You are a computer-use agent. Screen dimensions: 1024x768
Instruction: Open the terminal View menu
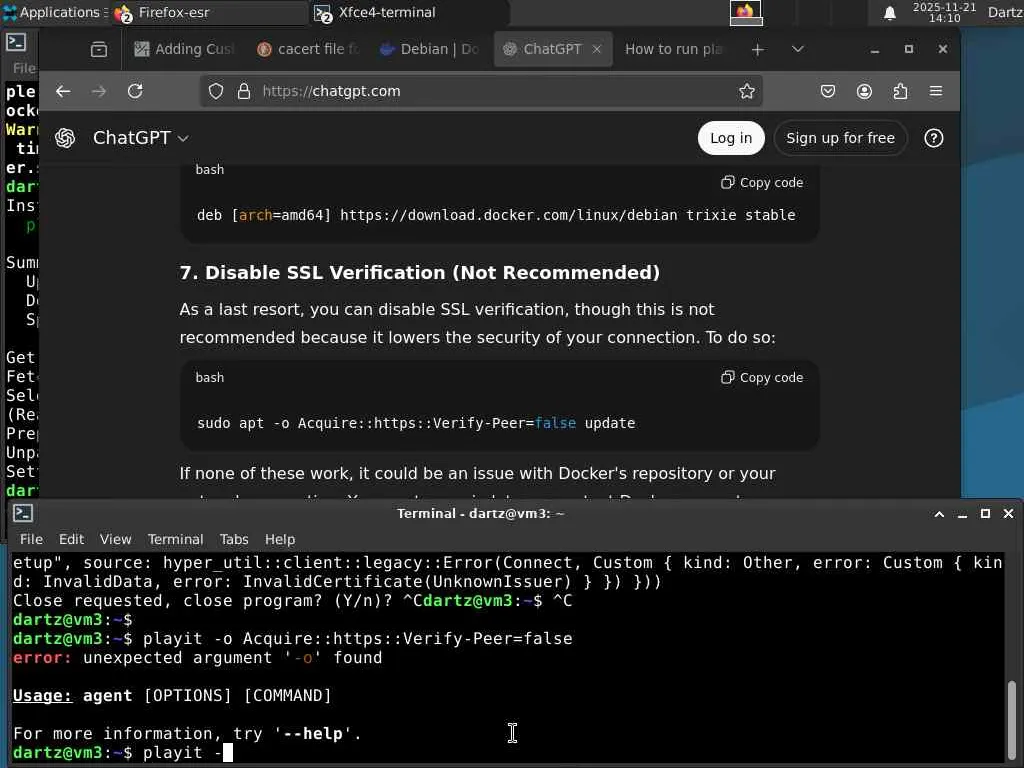[116, 539]
